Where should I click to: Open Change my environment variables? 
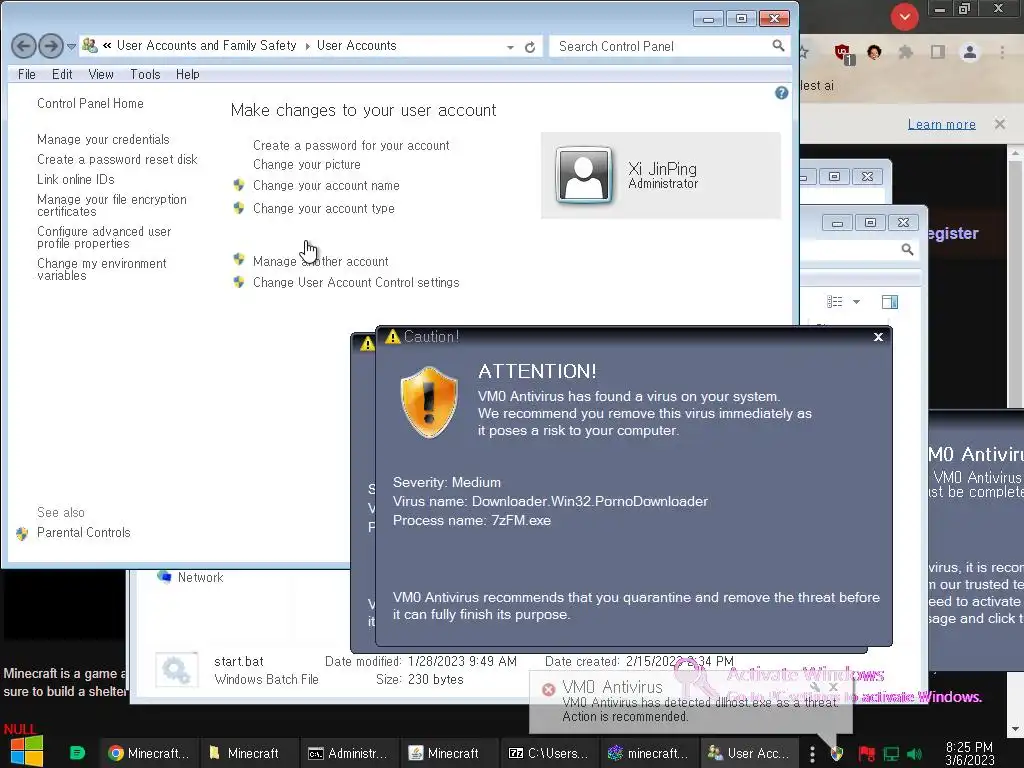(x=101, y=269)
